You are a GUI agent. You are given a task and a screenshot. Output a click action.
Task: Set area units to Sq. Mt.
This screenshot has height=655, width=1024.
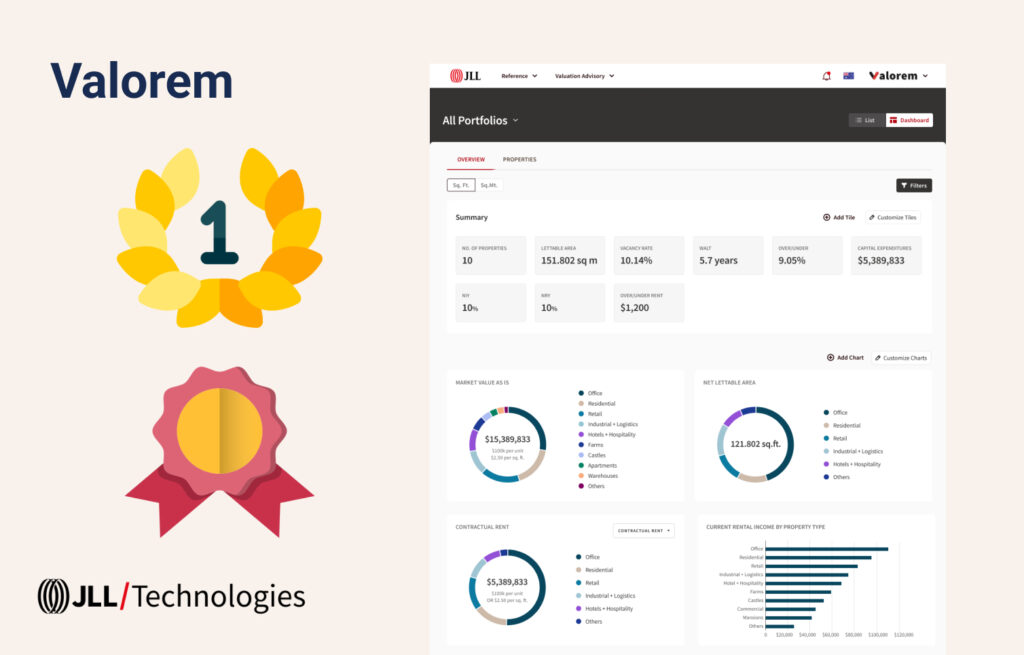pos(489,185)
